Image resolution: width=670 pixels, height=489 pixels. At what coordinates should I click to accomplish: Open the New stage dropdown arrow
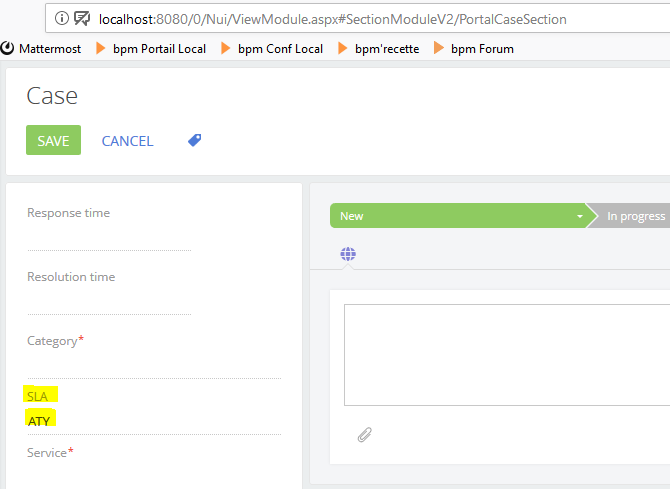tap(580, 216)
